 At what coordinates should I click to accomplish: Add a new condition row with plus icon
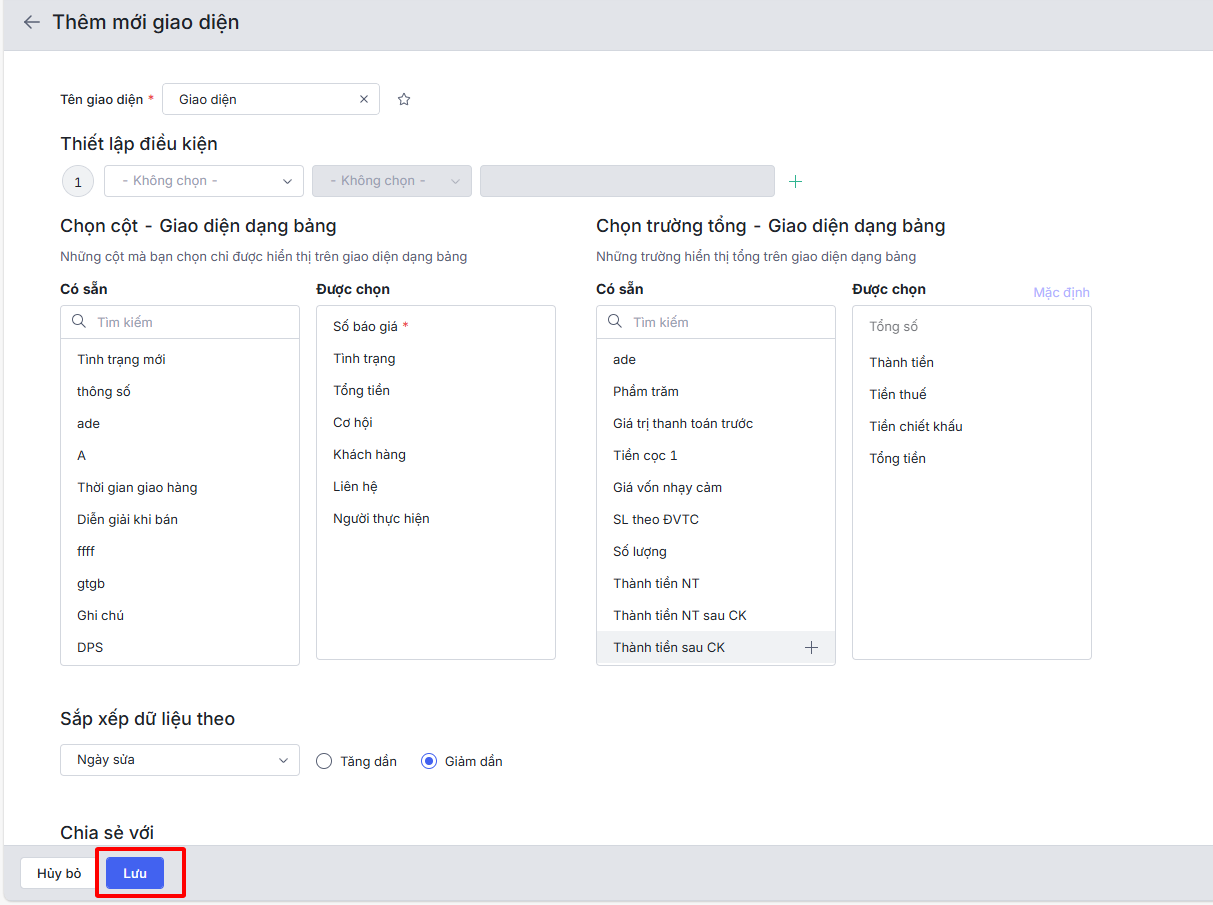click(x=796, y=181)
